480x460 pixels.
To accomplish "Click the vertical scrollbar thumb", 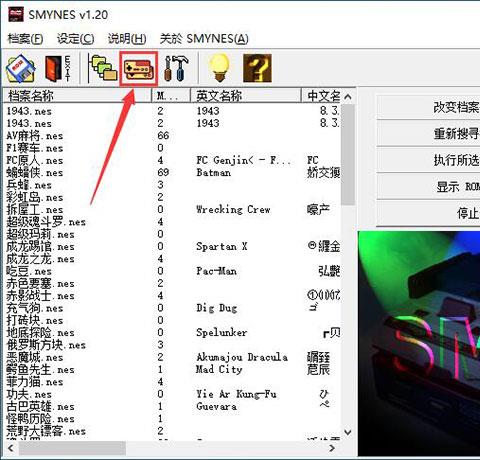I will click(348, 154).
